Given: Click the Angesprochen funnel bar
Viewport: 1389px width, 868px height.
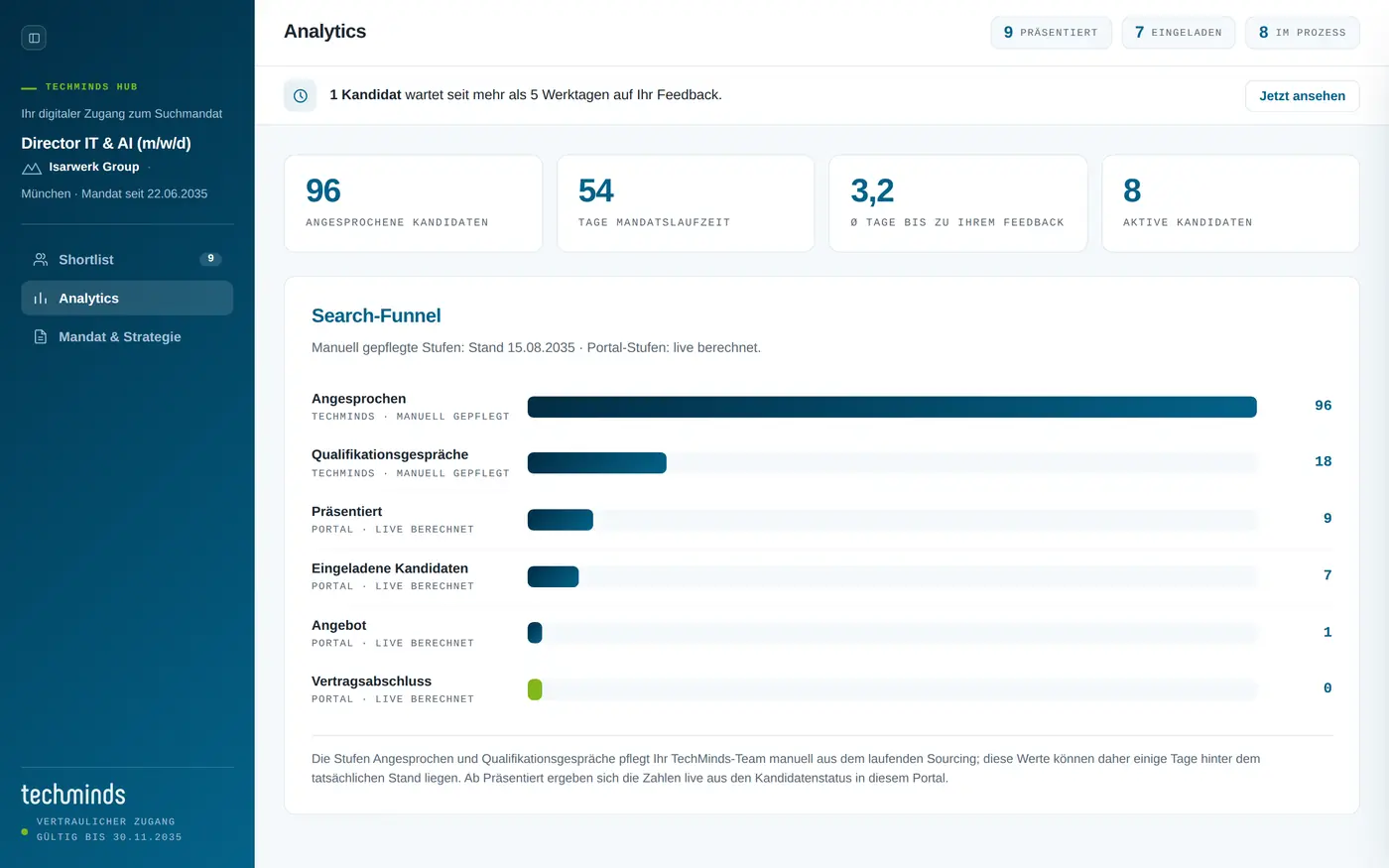Looking at the screenshot, I should [x=892, y=407].
